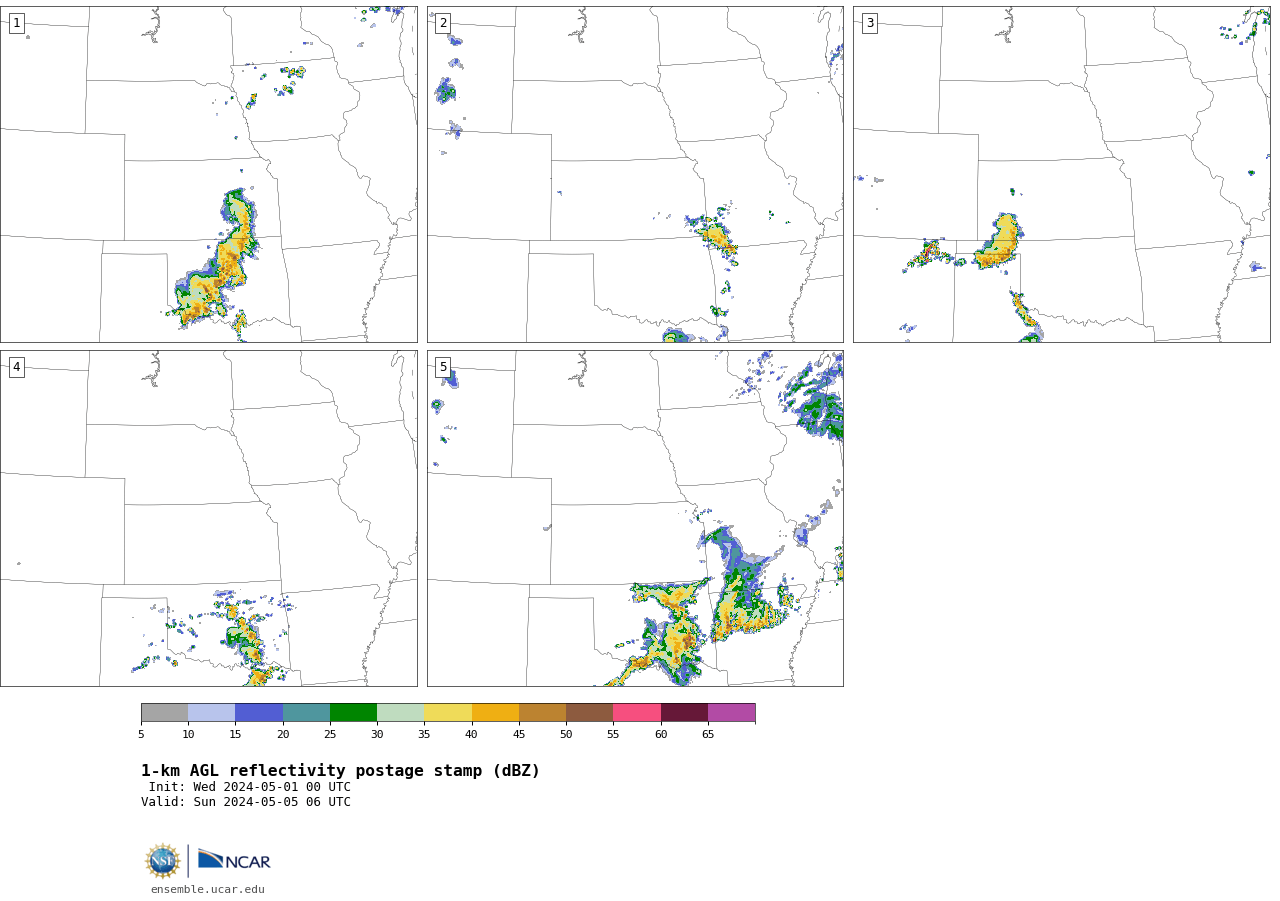Screen dimensions: 1280x901
Task: Click the panel number label '2'
Action: click(443, 23)
